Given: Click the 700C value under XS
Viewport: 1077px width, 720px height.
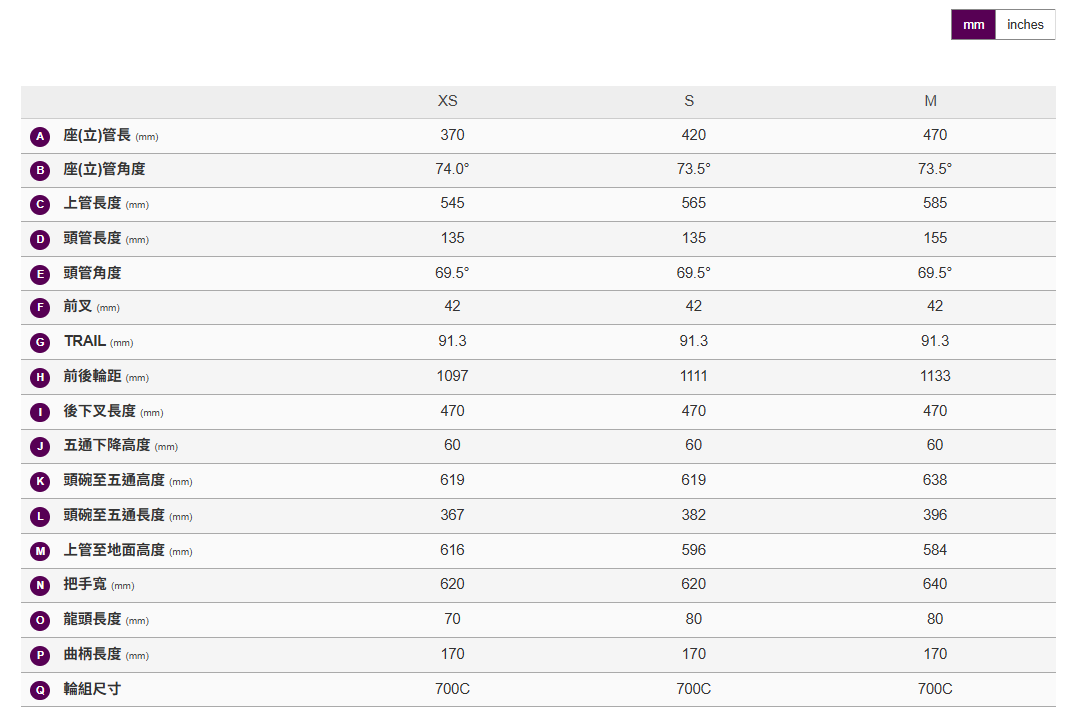Looking at the screenshot, I should coord(452,688).
